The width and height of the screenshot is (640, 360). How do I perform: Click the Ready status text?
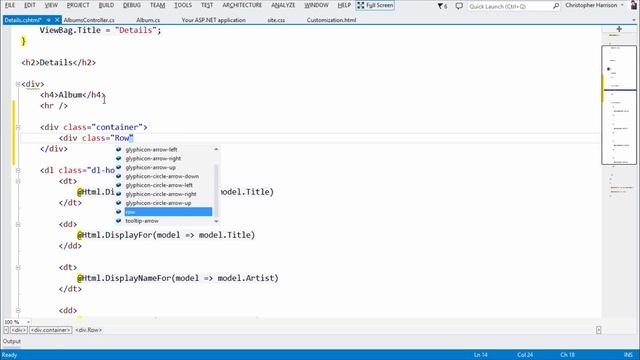(x=9, y=355)
